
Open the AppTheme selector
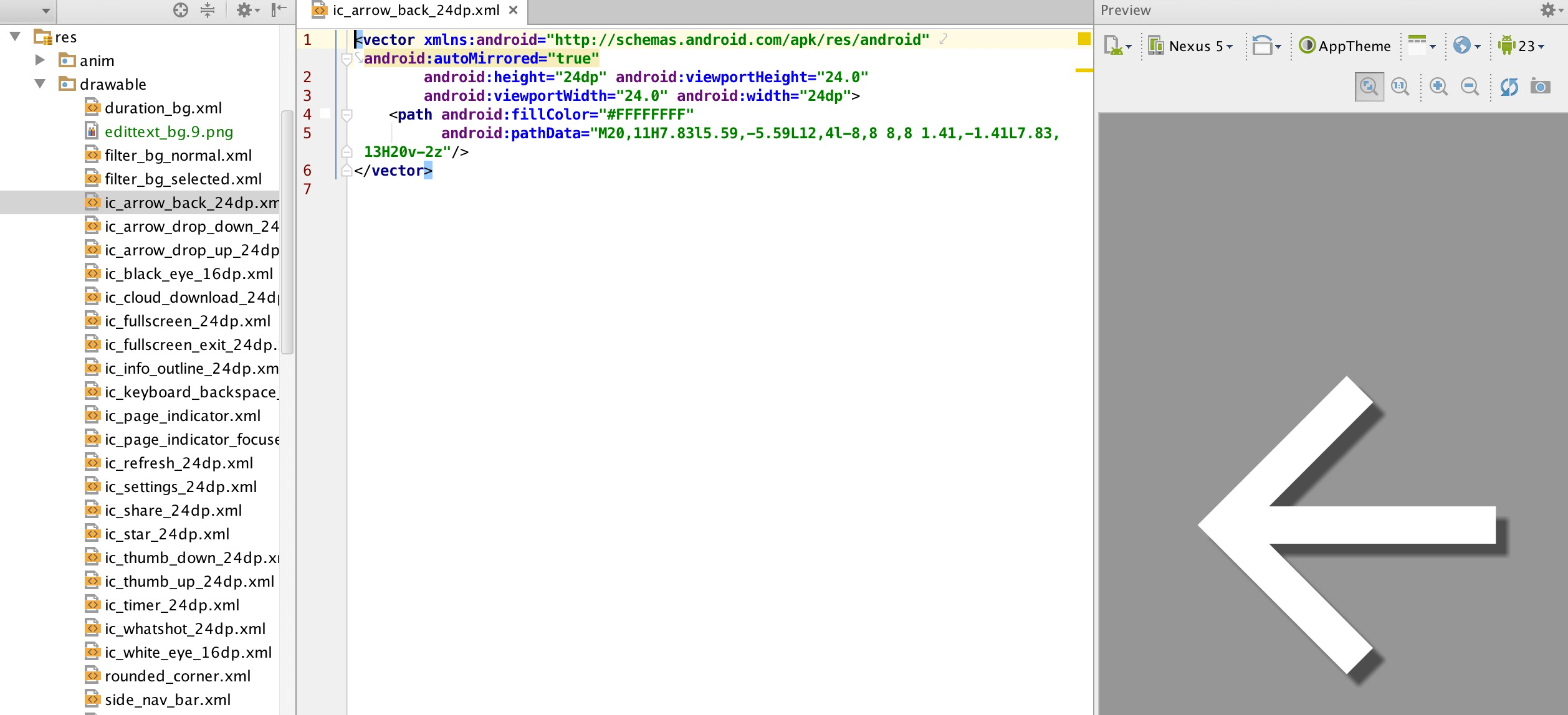click(1345, 46)
